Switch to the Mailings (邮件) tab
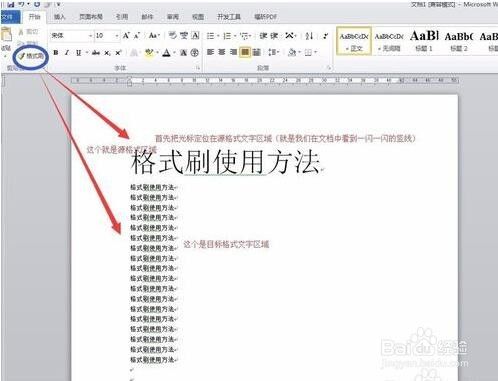The image size is (498, 381). (147, 17)
